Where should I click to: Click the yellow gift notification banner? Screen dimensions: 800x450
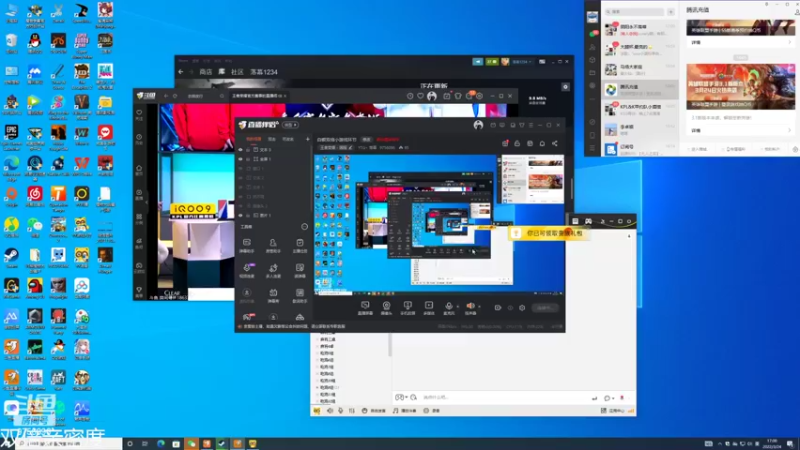tap(549, 233)
